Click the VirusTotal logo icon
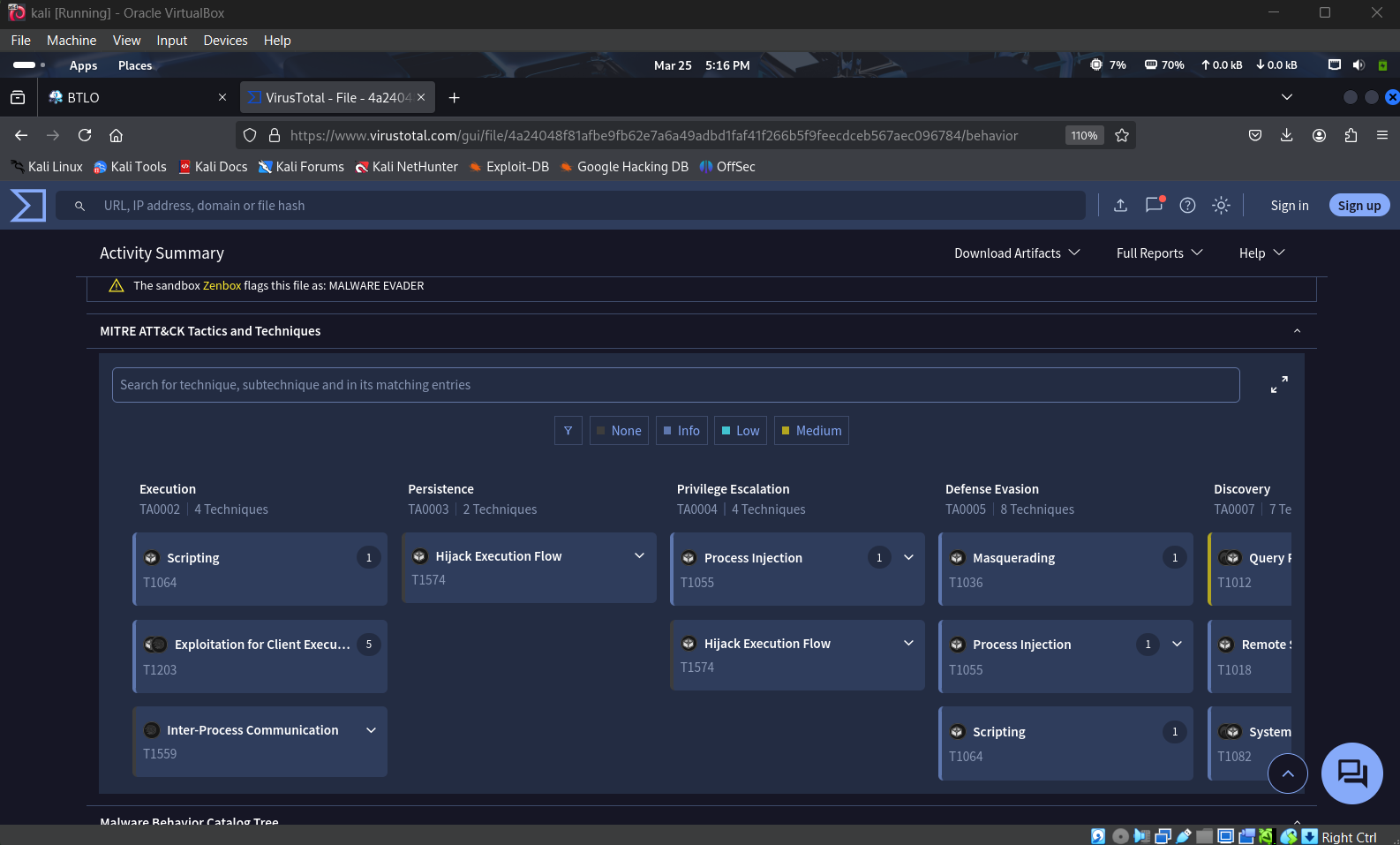Screen dimensions: 1400x845 [27, 206]
